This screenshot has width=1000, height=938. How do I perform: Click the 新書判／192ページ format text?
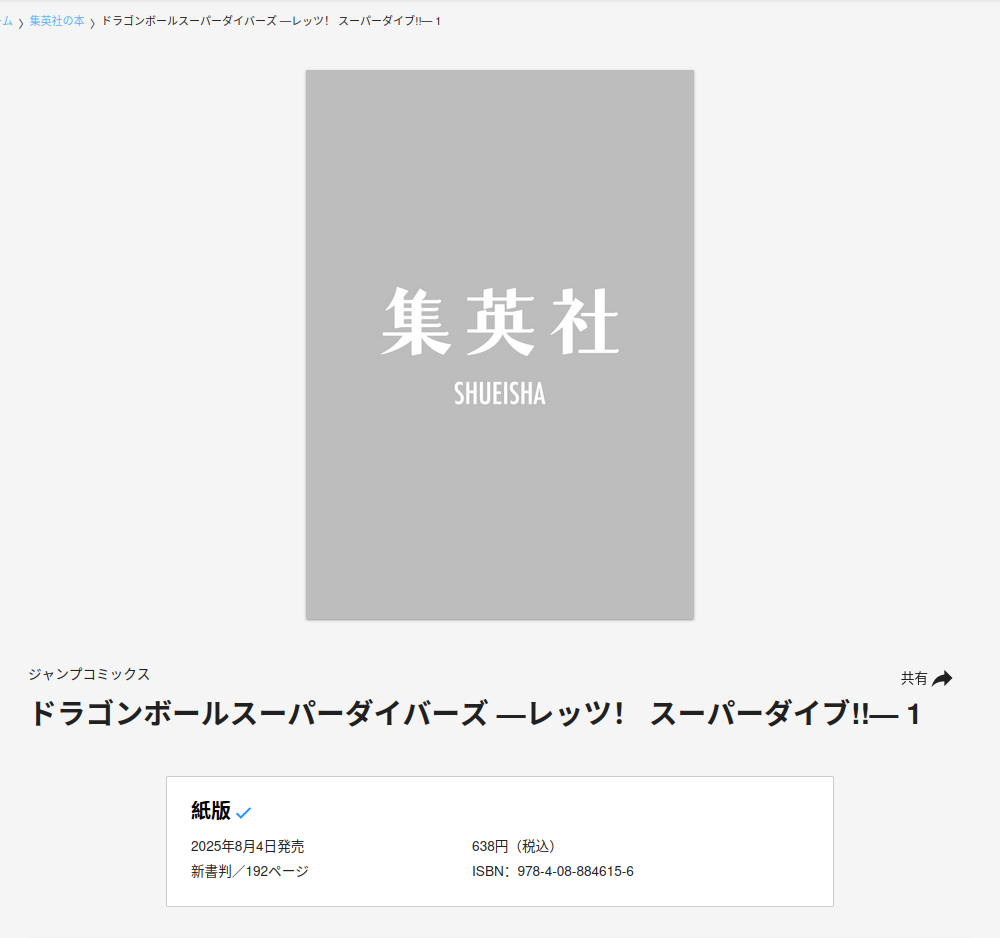(249, 871)
